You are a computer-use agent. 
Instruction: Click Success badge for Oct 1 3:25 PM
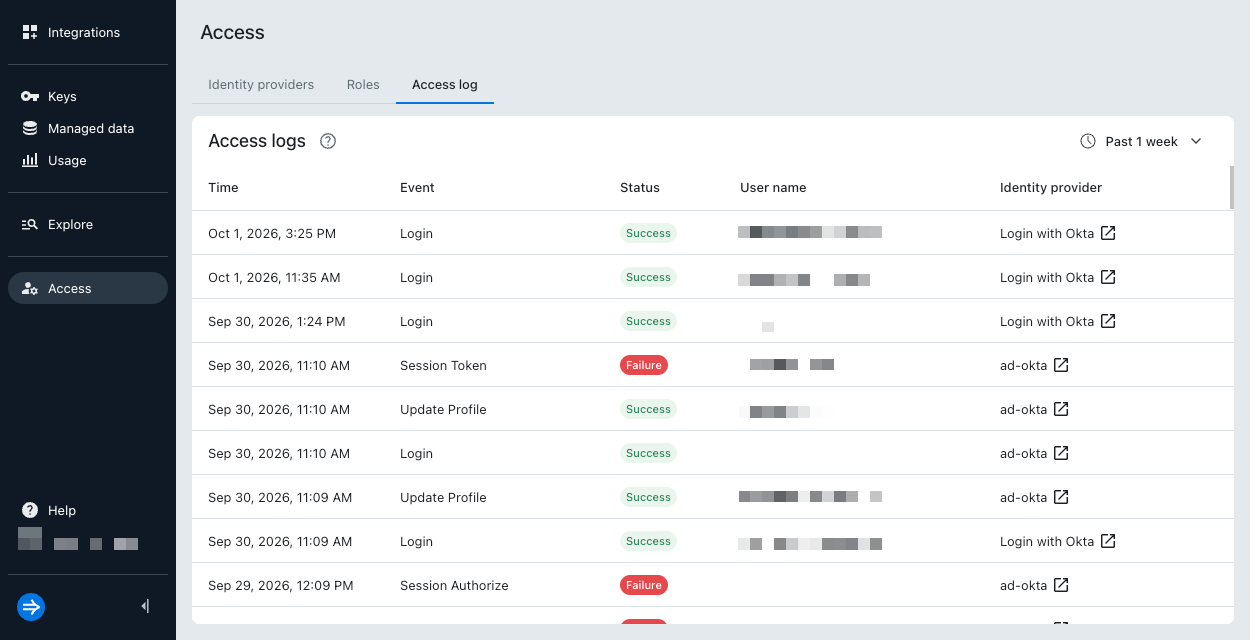648,233
